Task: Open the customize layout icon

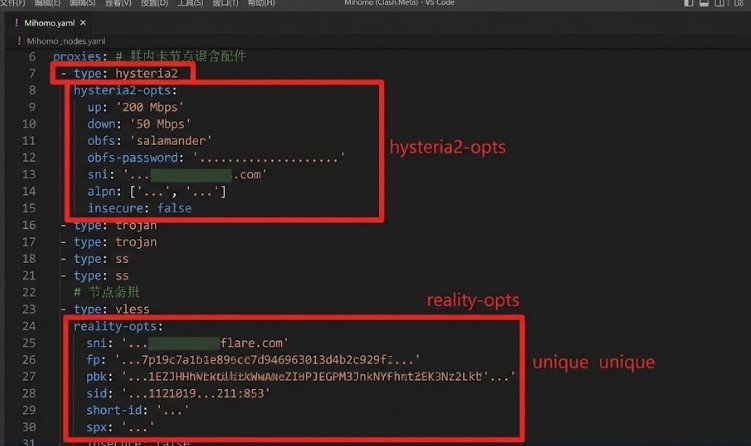Action: 738,3
